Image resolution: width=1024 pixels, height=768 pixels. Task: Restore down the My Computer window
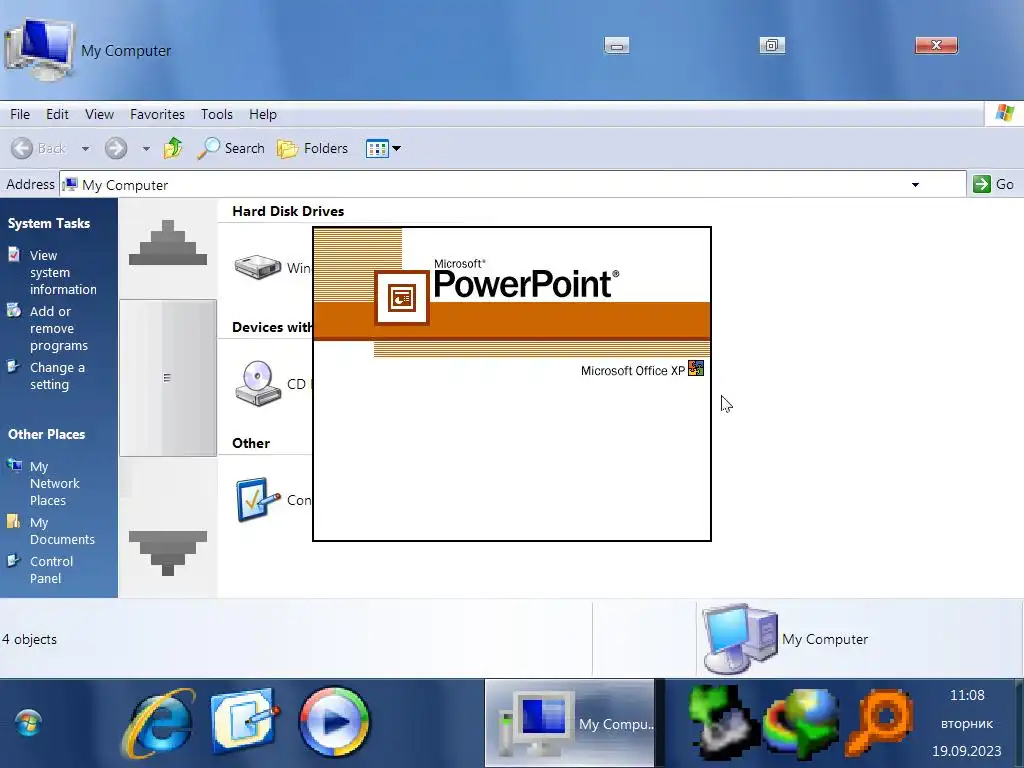pos(772,45)
